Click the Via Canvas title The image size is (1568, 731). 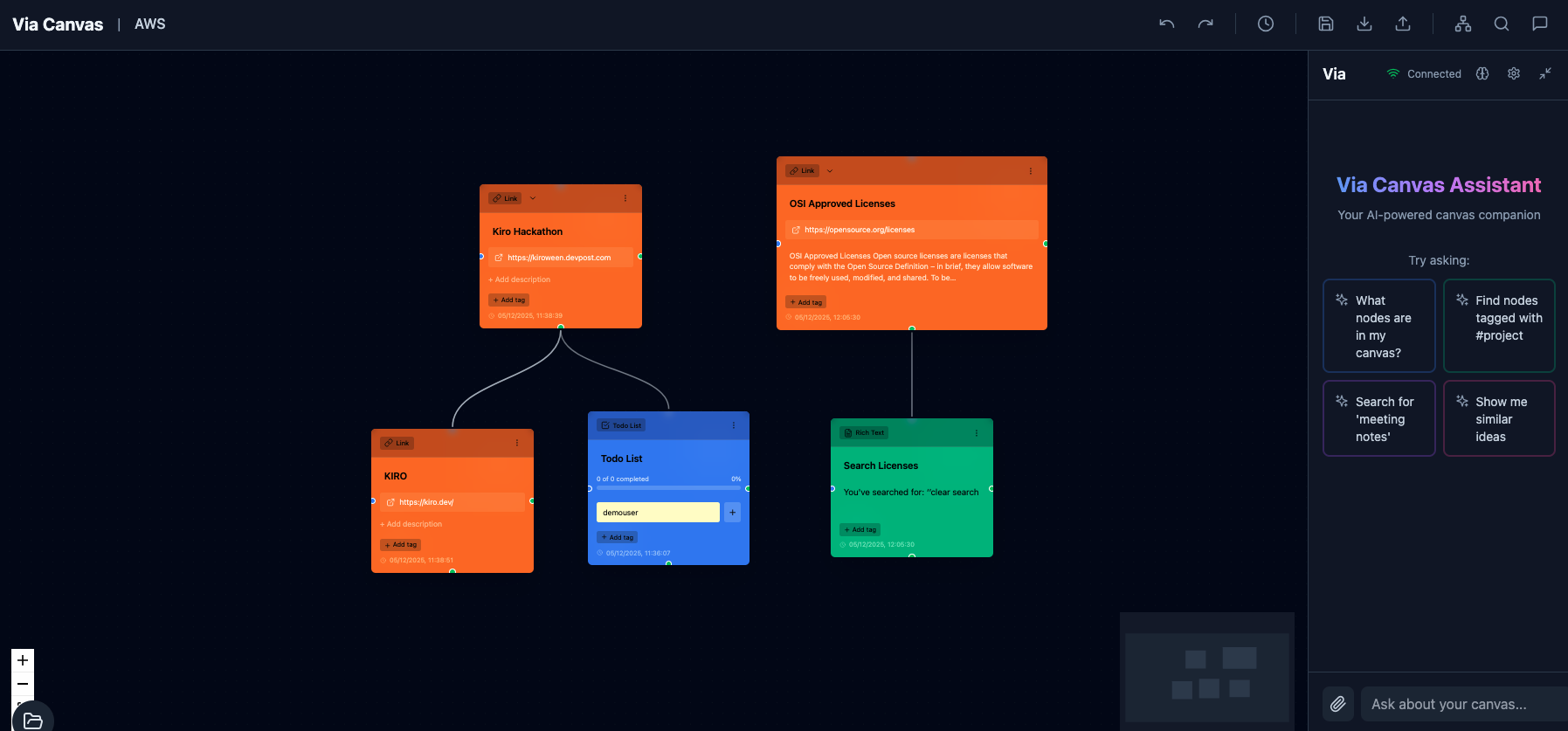(58, 24)
